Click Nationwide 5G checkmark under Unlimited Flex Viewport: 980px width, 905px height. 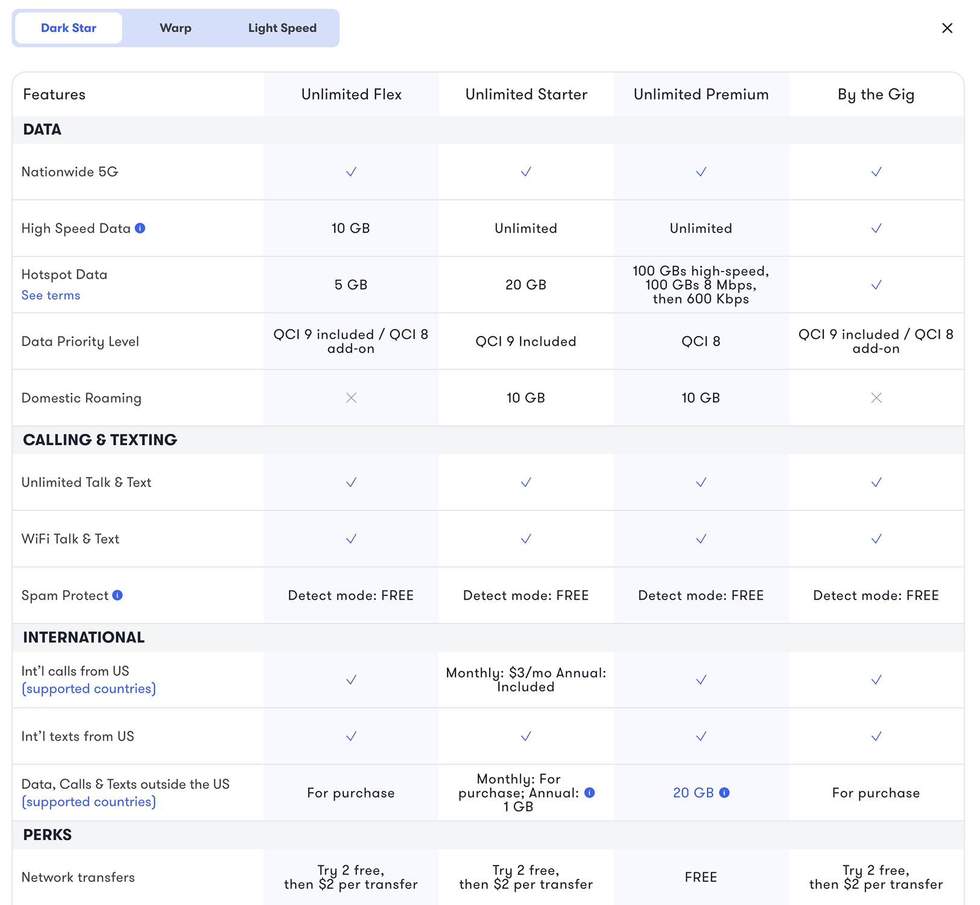point(351,171)
